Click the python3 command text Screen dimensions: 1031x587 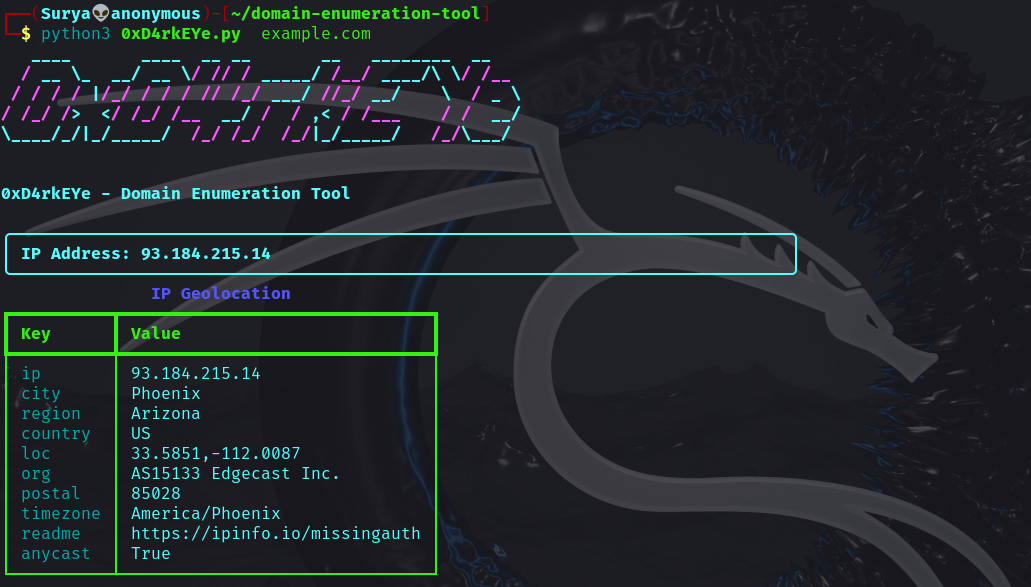coord(75,34)
